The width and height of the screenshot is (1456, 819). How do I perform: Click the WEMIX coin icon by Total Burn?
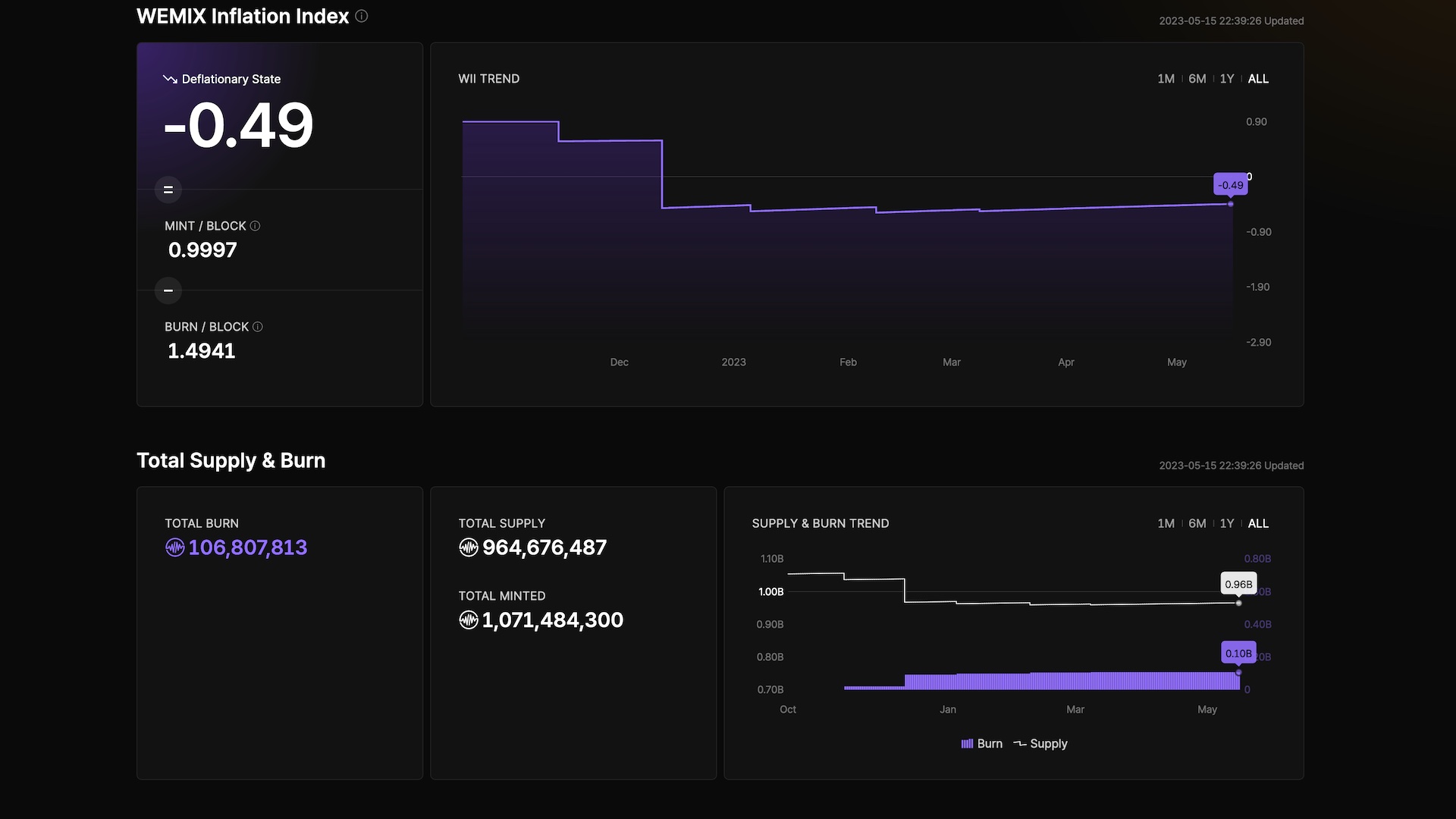click(175, 548)
